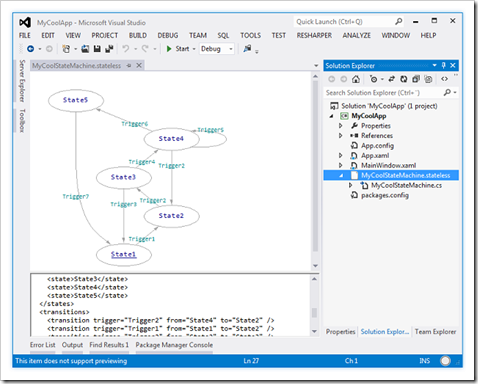Open the DEBUG menu

pyautogui.click(x=168, y=35)
